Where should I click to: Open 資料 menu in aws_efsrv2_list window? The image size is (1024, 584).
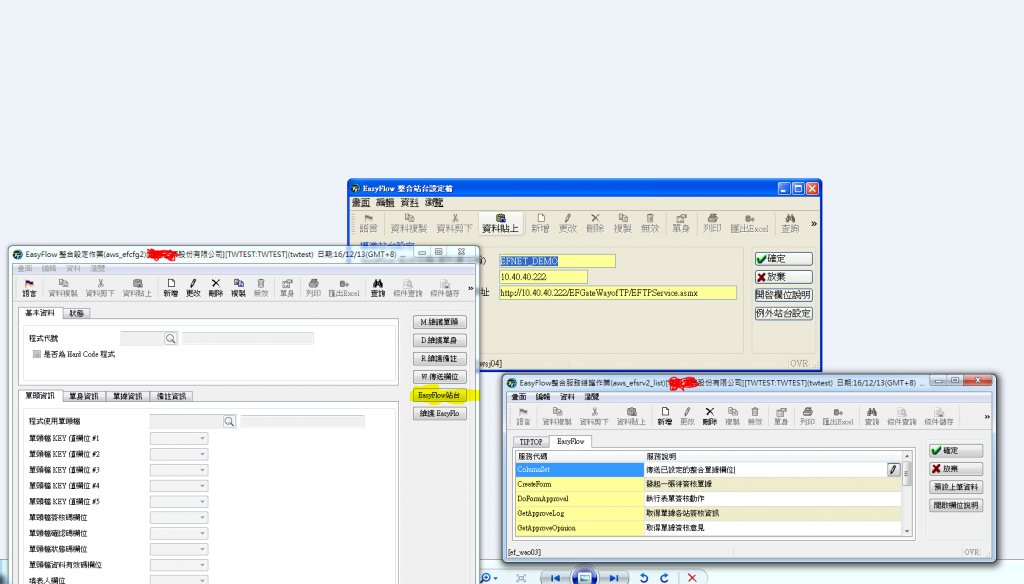[x=567, y=397]
